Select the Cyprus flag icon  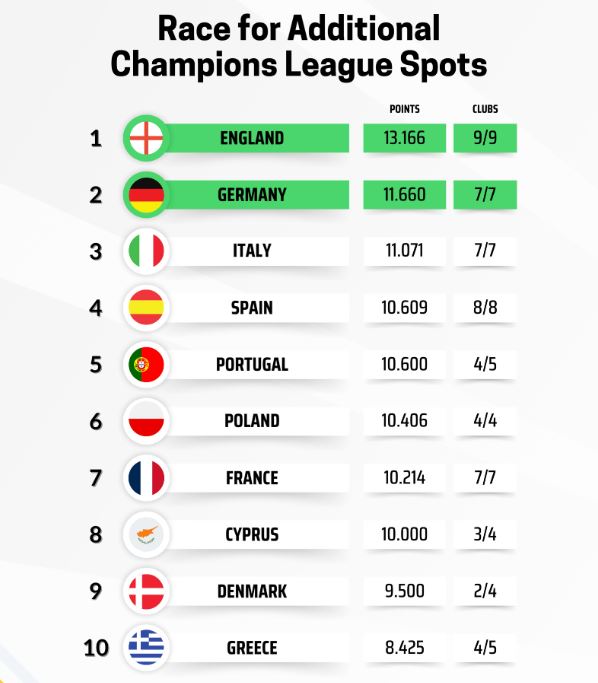[146, 534]
